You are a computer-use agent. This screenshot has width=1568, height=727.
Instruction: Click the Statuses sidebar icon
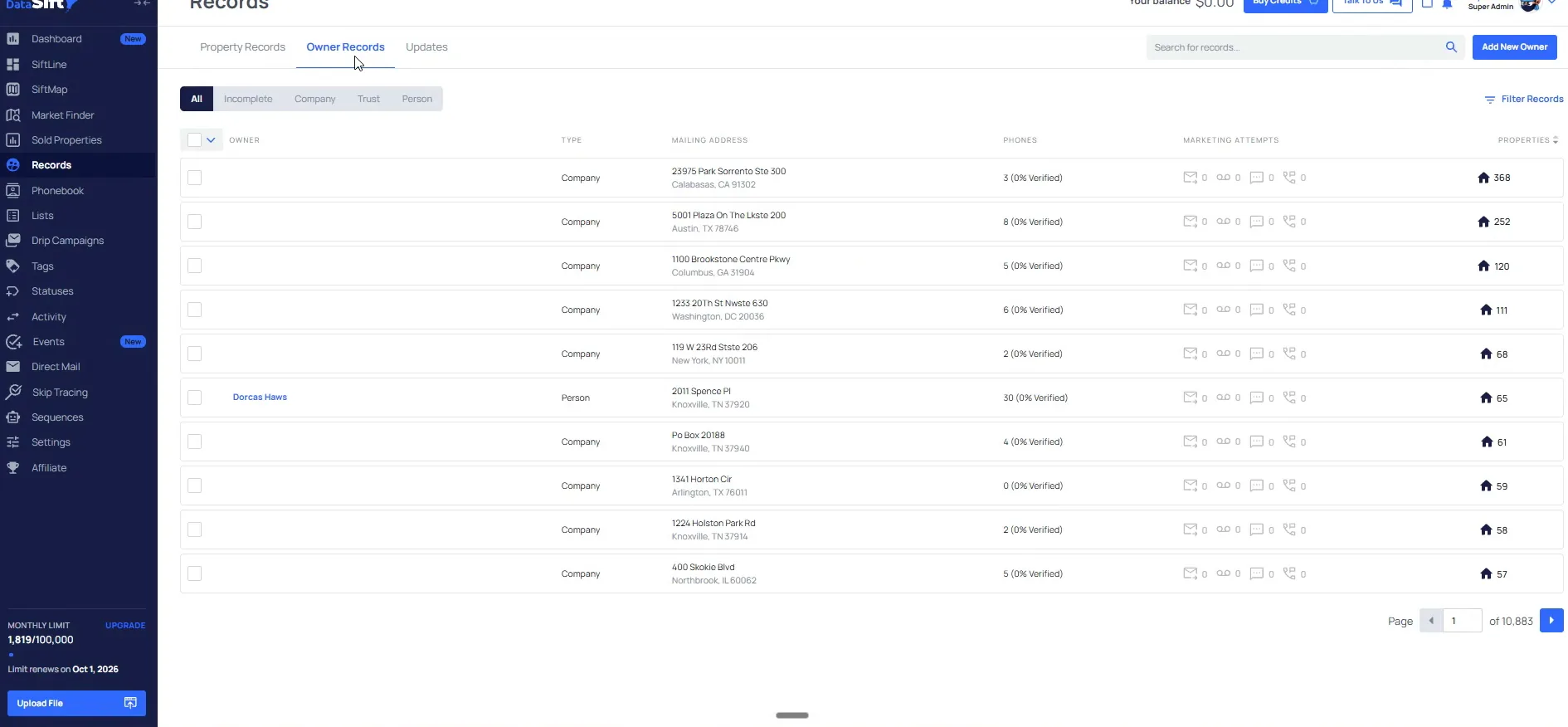click(x=13, y=291)
